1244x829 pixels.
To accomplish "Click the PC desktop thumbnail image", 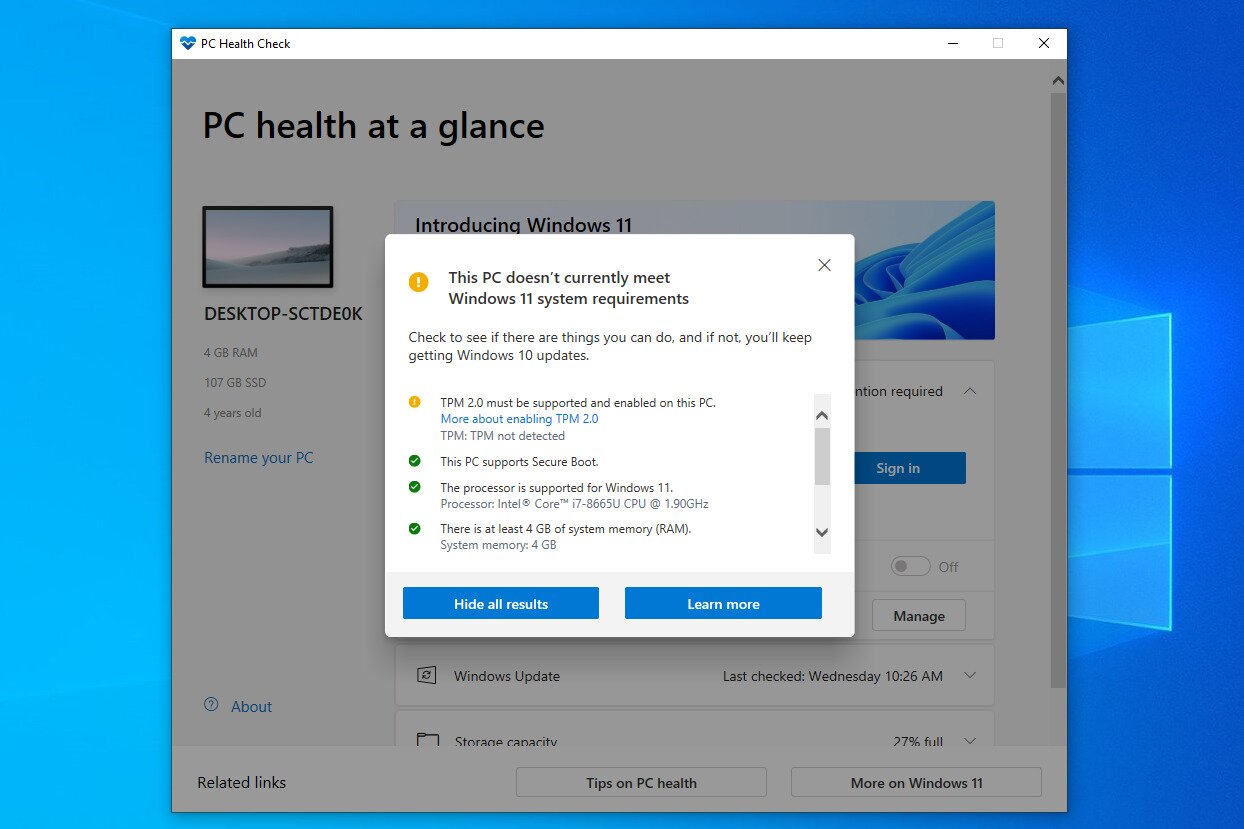I will 268,247.
